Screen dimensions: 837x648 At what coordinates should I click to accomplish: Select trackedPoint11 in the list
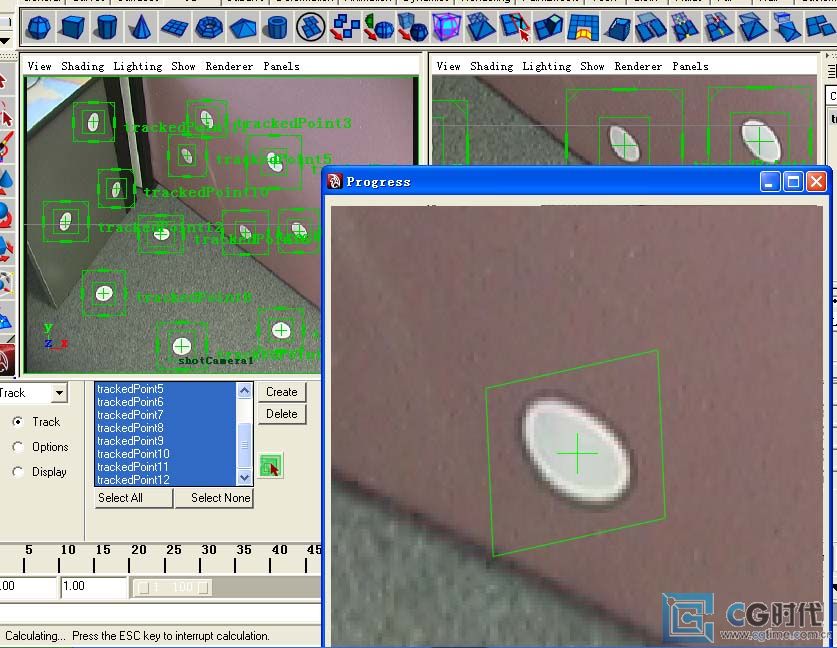click(x=165, y=467)
